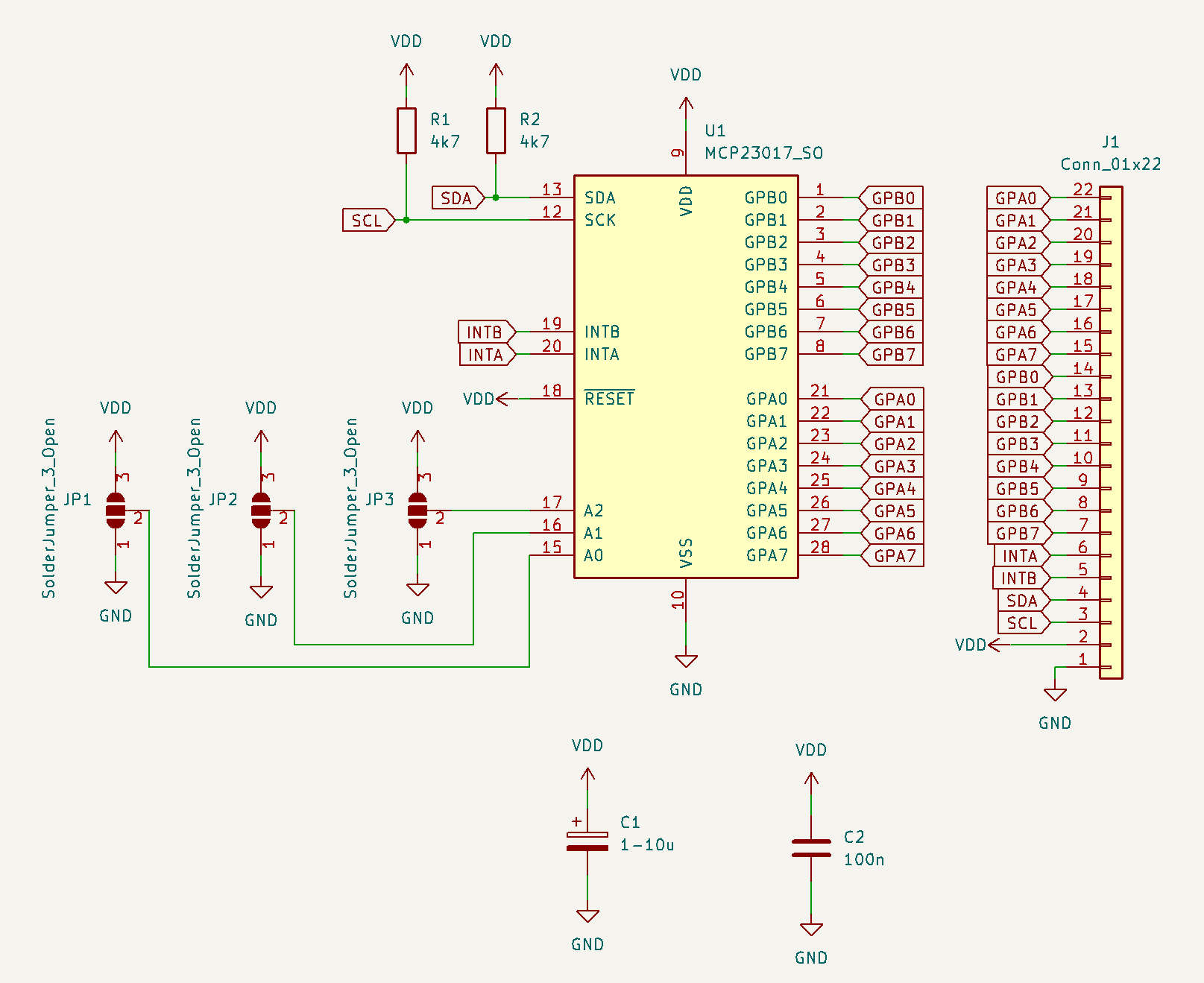Click the JP1 solder jumper symbol

(x=116, y=511)
